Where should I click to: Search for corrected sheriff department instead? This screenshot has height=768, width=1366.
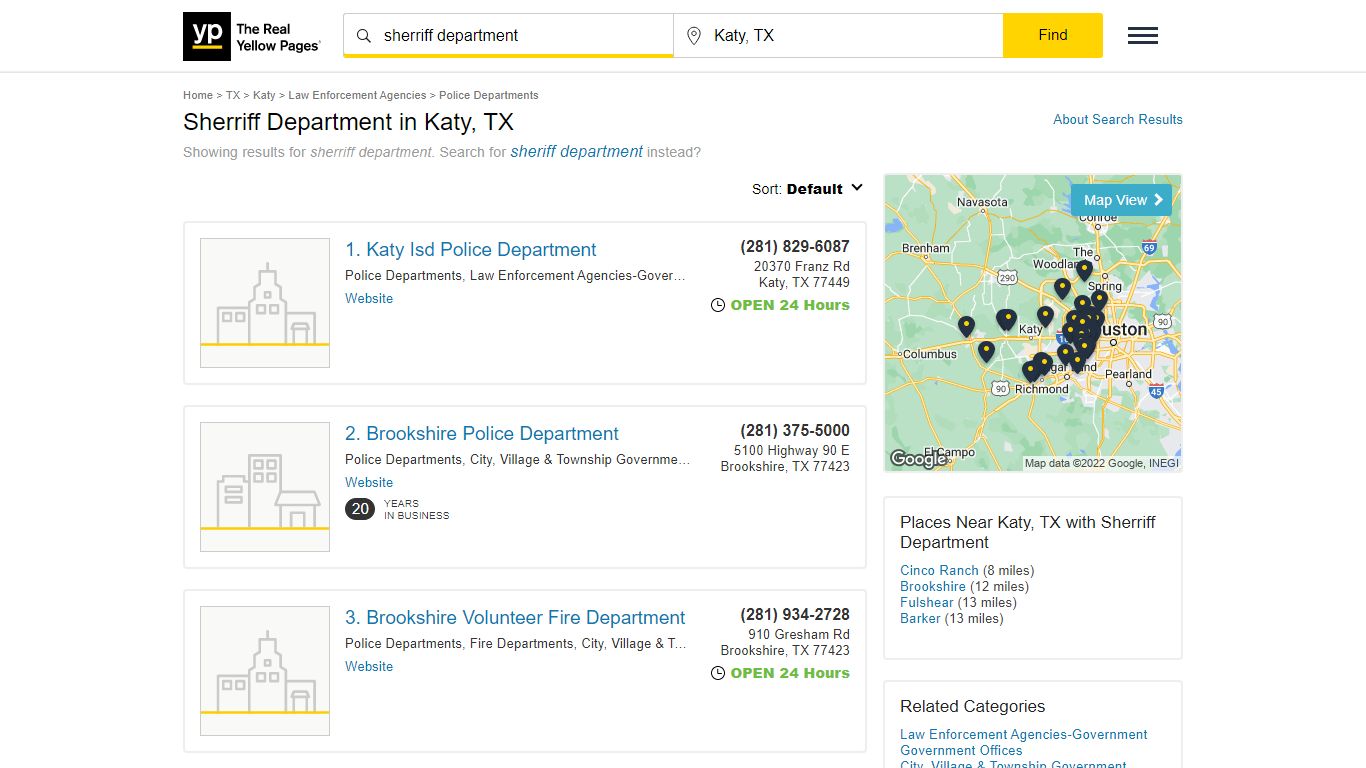[576, 152]
